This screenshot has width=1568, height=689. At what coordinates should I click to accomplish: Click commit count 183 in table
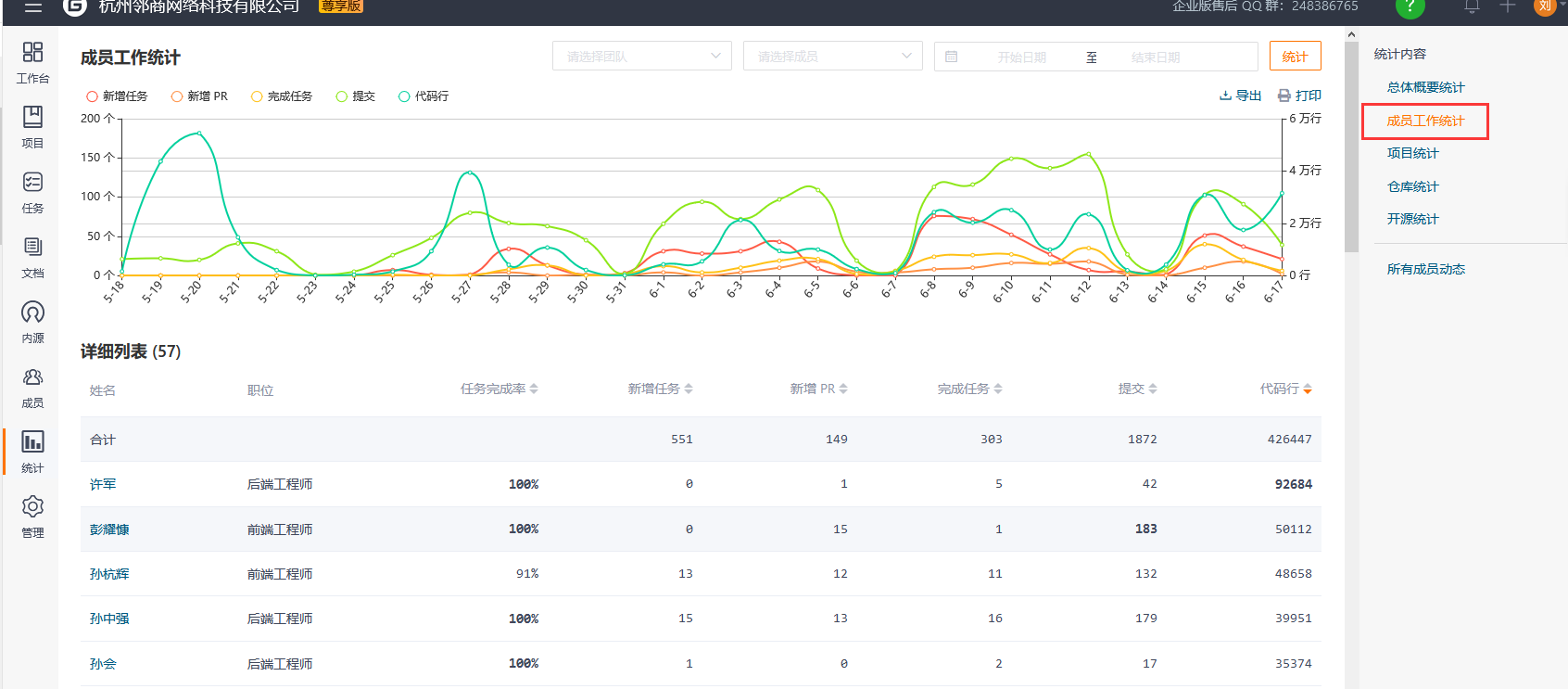[1145, 529]
